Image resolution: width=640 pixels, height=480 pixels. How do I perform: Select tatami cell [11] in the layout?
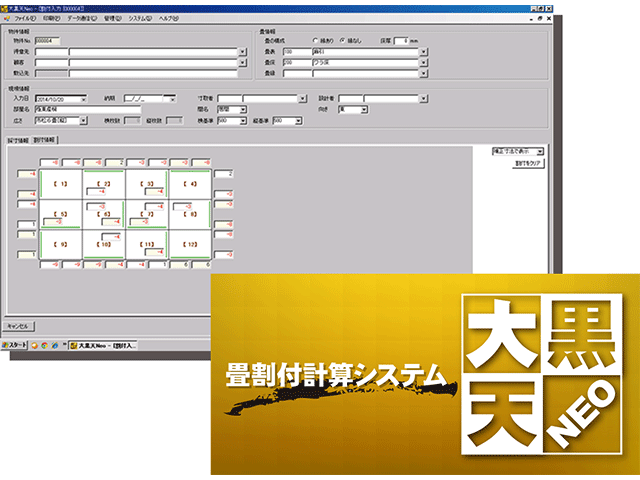point(147,244)
